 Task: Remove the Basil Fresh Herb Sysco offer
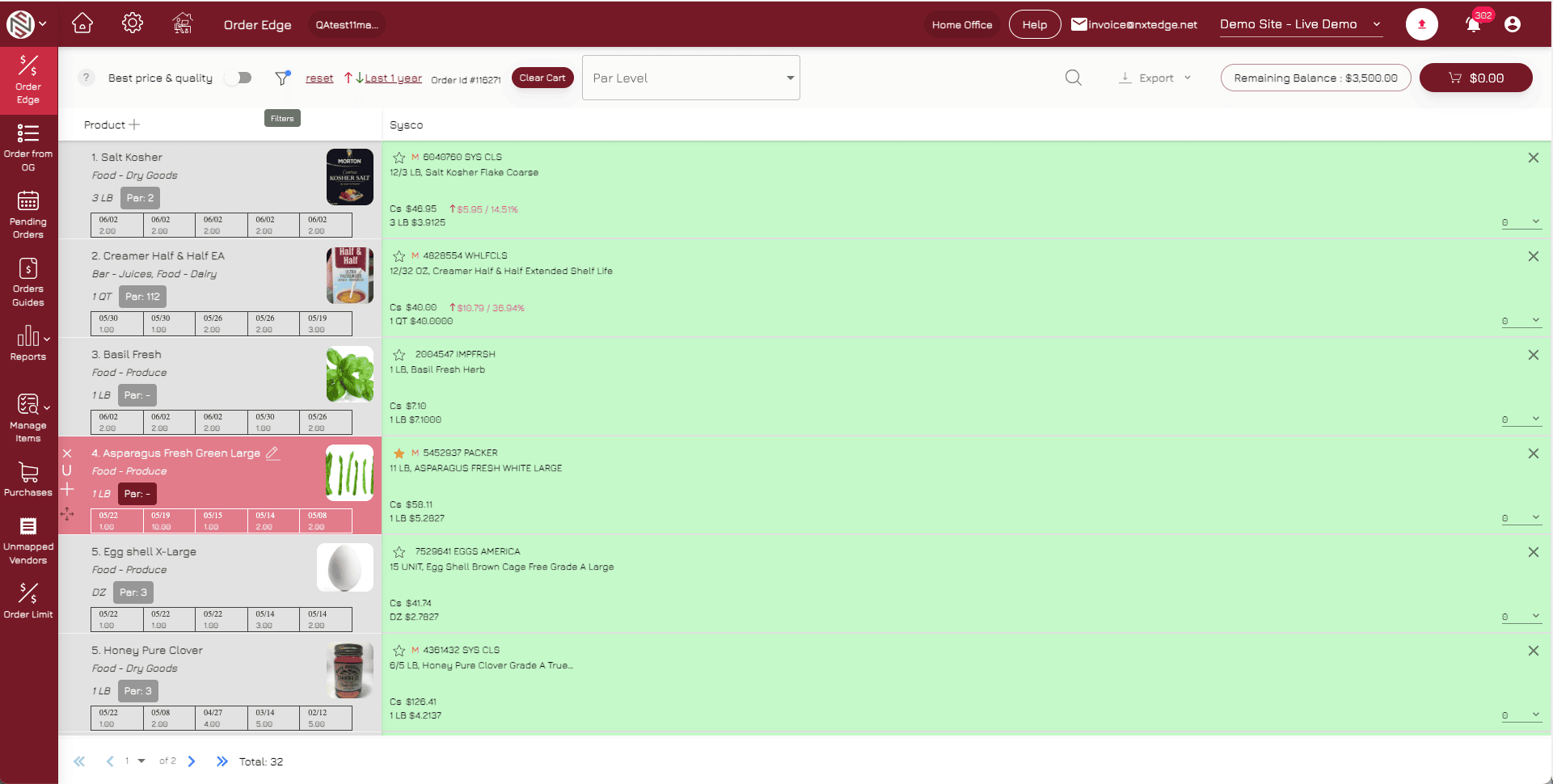pos(1533,355)
